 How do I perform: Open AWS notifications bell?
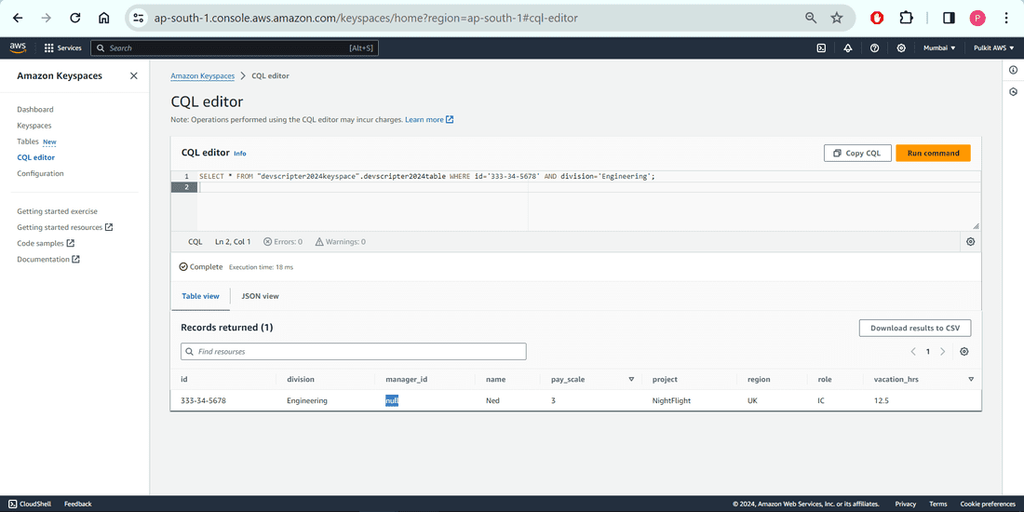point(848,48)
